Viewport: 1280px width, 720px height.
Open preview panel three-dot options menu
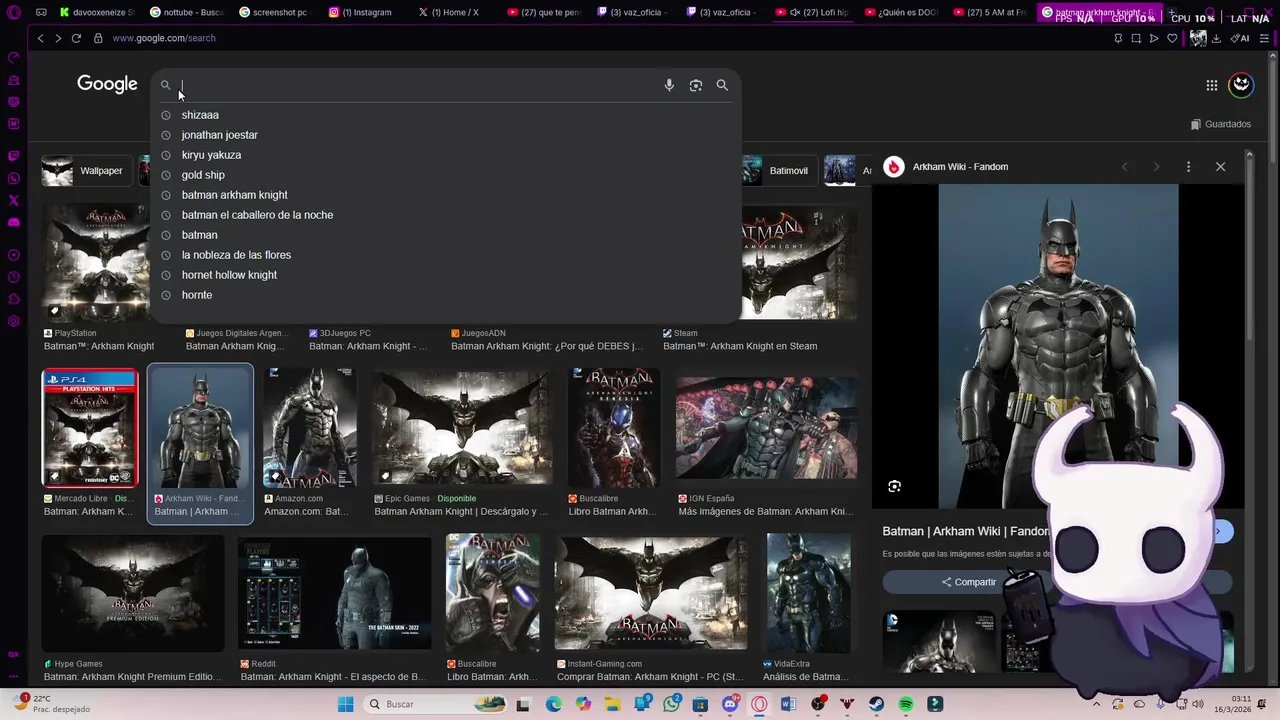[1188, 167]
